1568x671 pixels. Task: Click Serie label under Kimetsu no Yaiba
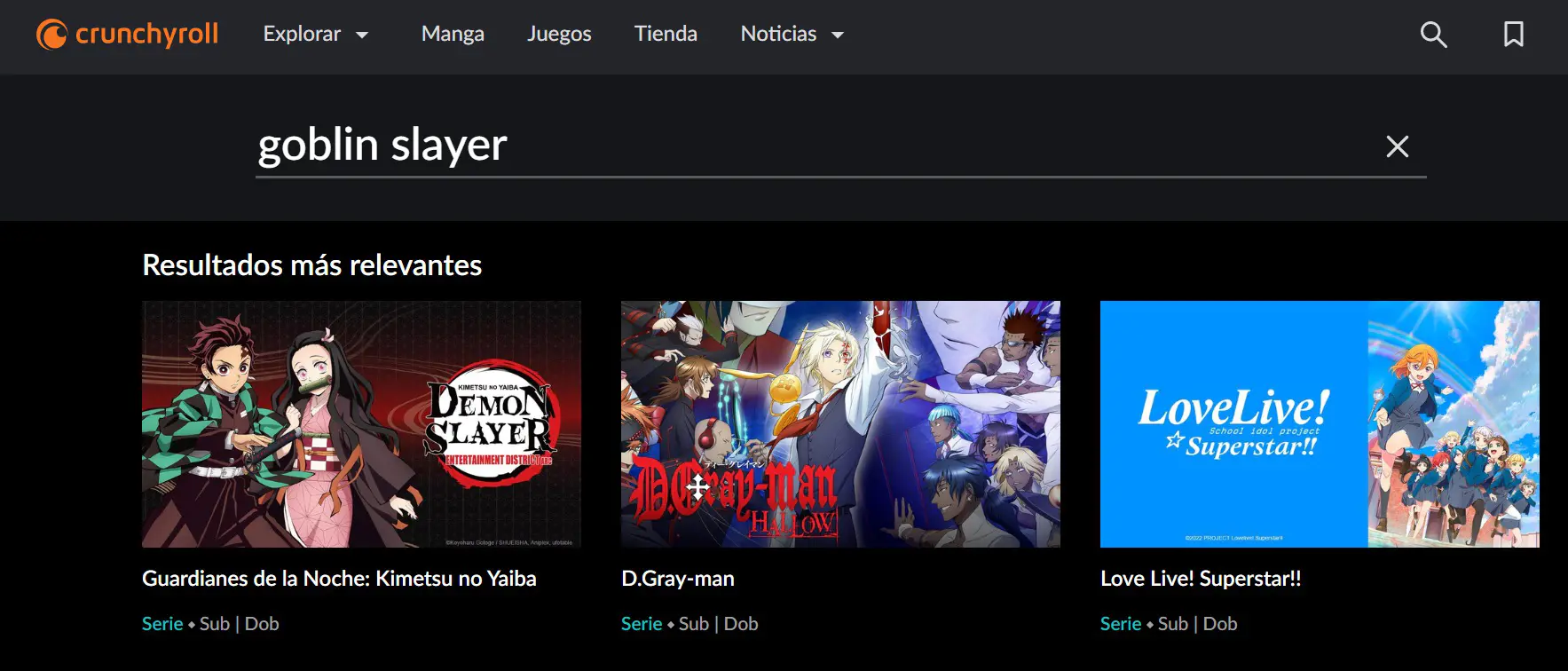click(162, 624)
